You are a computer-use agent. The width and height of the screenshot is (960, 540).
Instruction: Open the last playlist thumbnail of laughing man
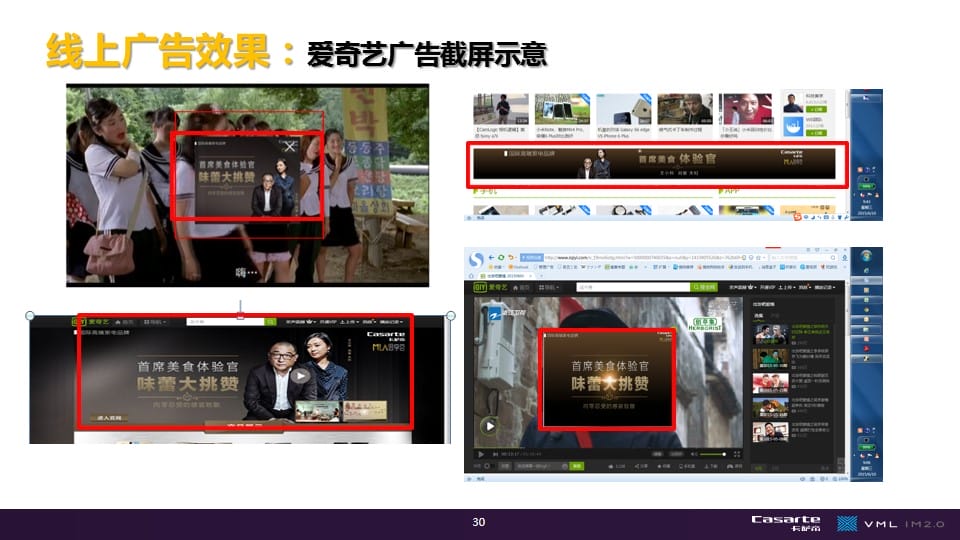(770, 433)
